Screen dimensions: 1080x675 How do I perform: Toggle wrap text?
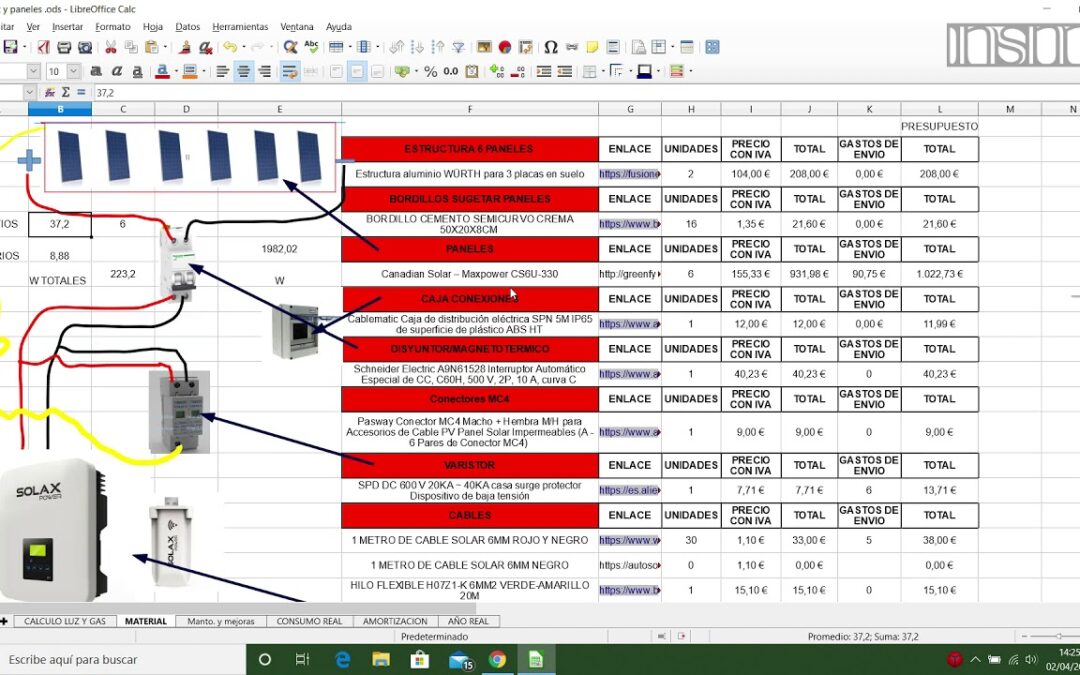pos(290,71)
